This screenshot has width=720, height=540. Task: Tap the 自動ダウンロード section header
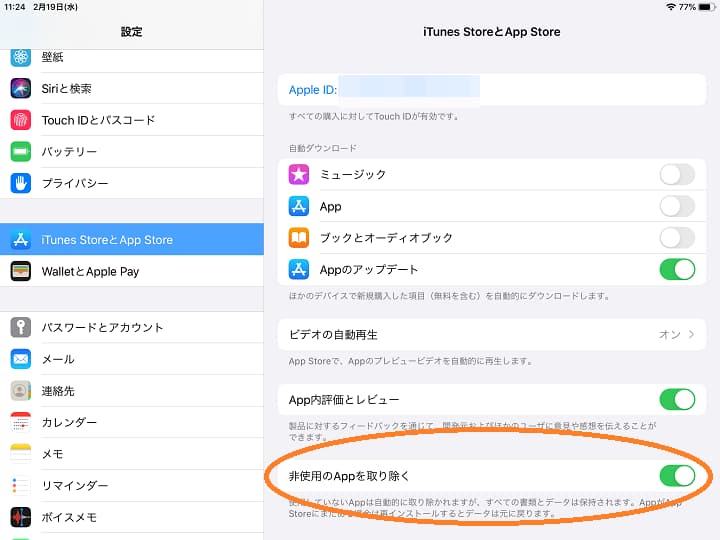323,148
